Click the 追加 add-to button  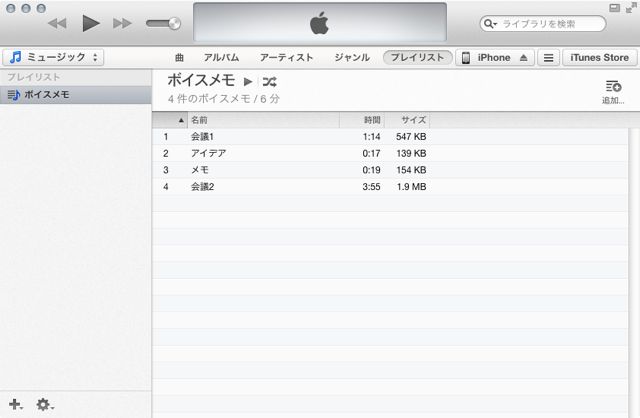click(x=613, y=92)
